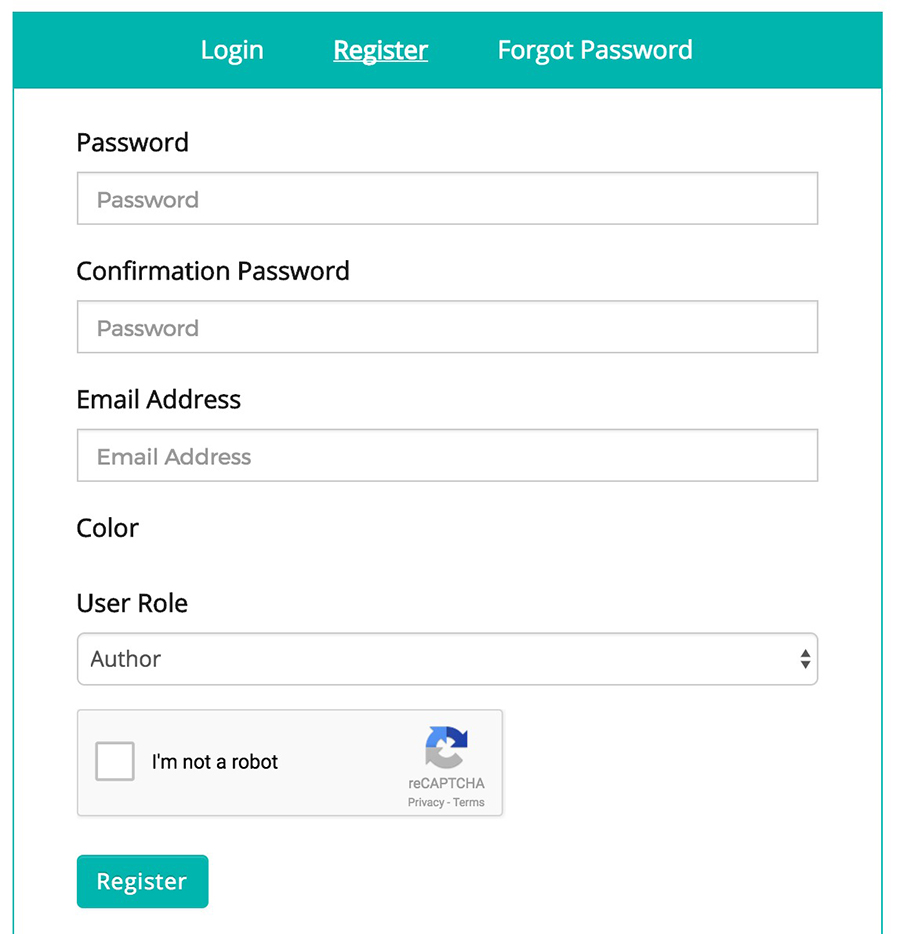This screenshot has width=900, height=934.
Task: Click the Email Address field label
Action: pyautogui.click(x=158, y=399)
